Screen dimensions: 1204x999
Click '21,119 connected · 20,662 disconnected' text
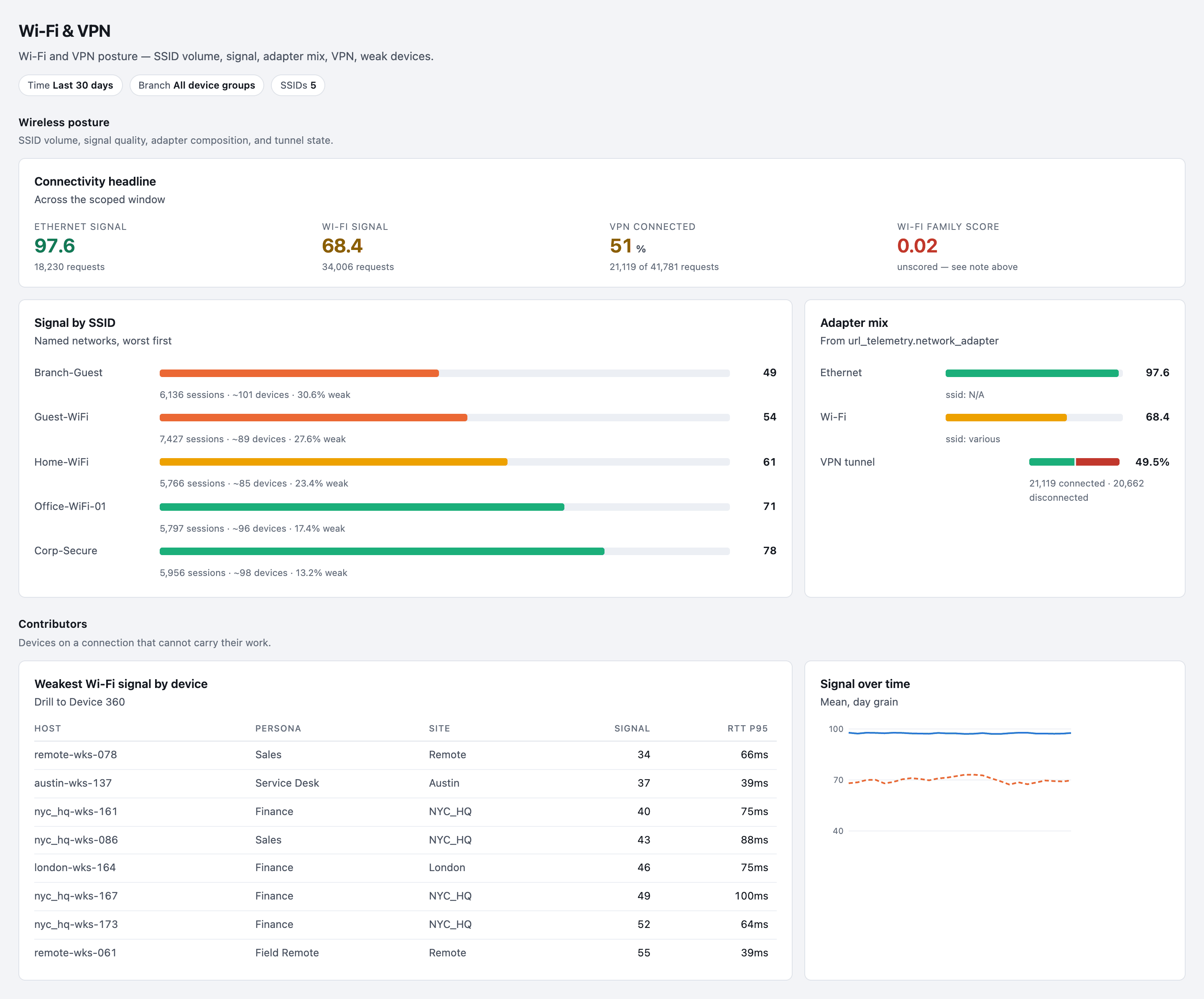pos(1087,491)
